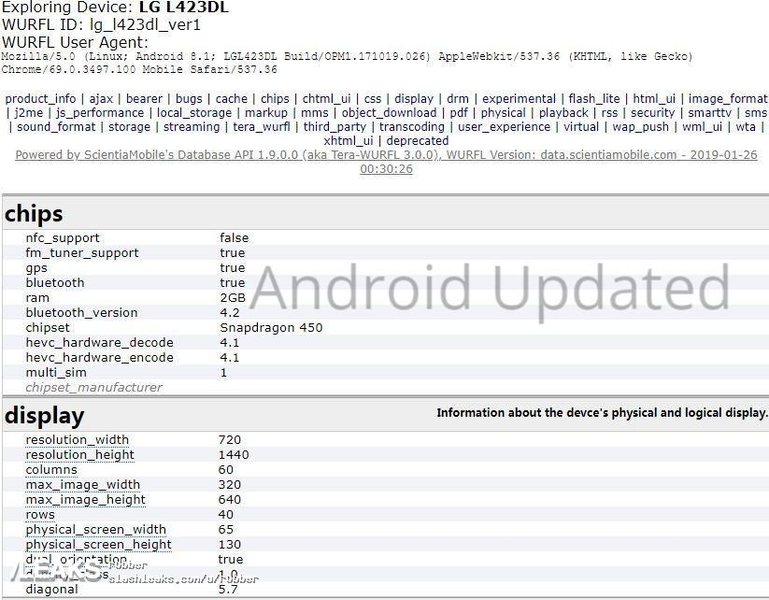Click the rows capability name
The height and width of the screenshot is (600, 769).
click(40, 515)
